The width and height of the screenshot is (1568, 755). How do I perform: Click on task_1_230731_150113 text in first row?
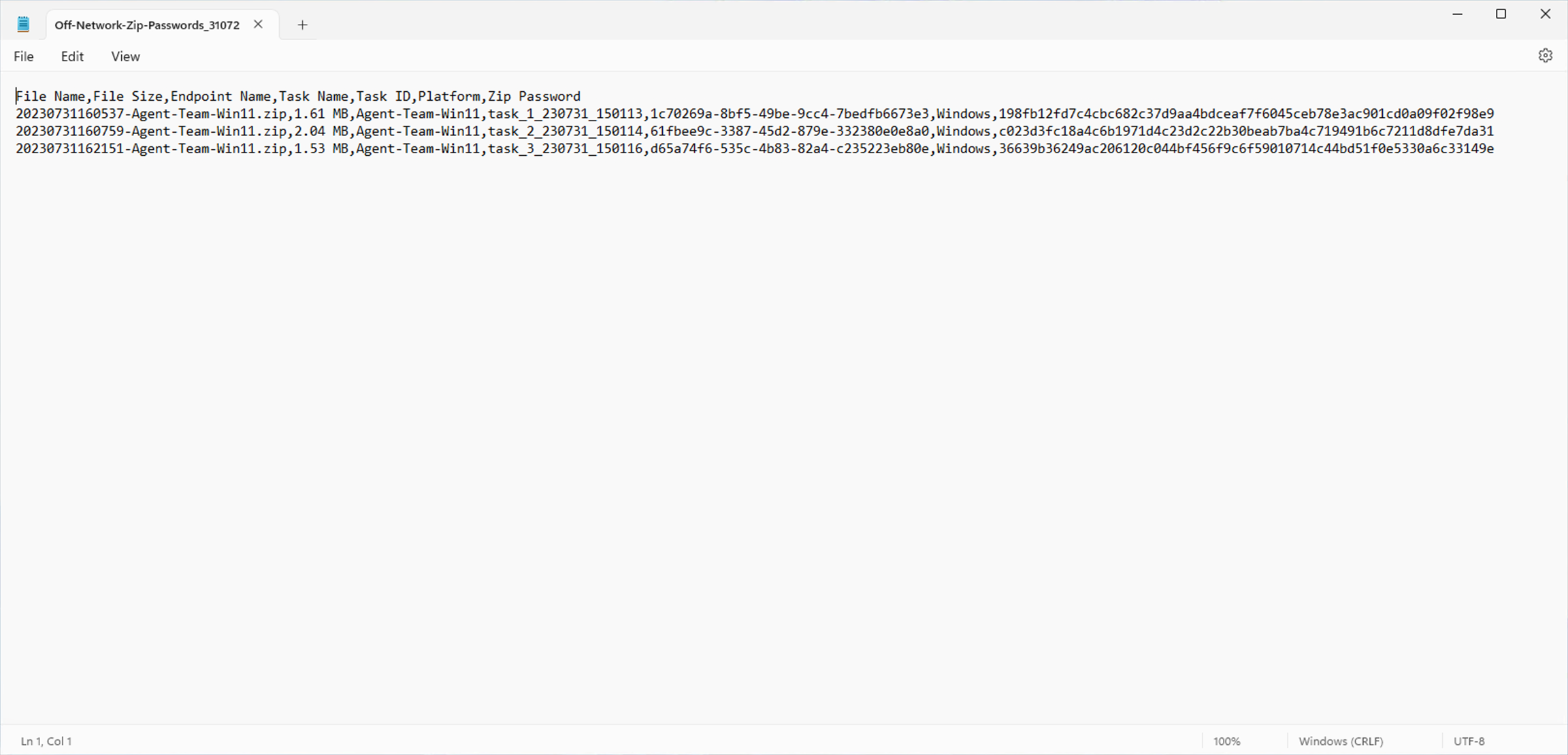coord(565,114)
